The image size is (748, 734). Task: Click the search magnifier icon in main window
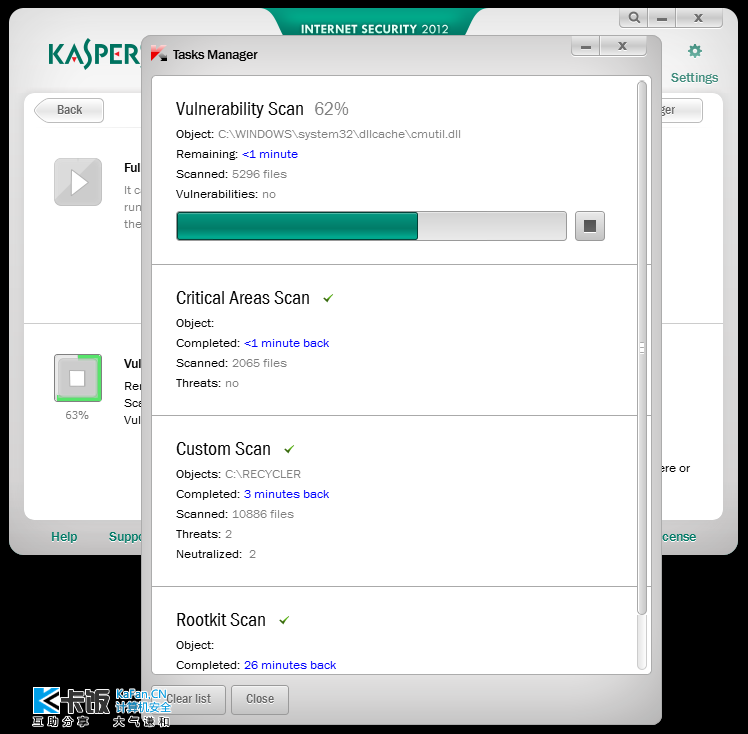(634, 18)
